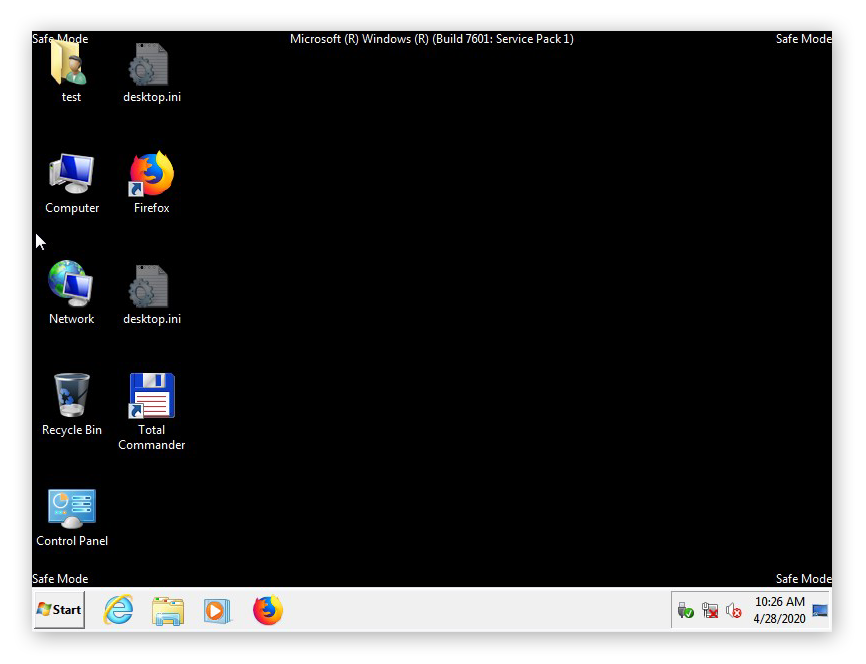Viewport: 866px width, 664px height.
Task: Launch Windows Media Player from the taskbar
Action: tap(217, 609)
